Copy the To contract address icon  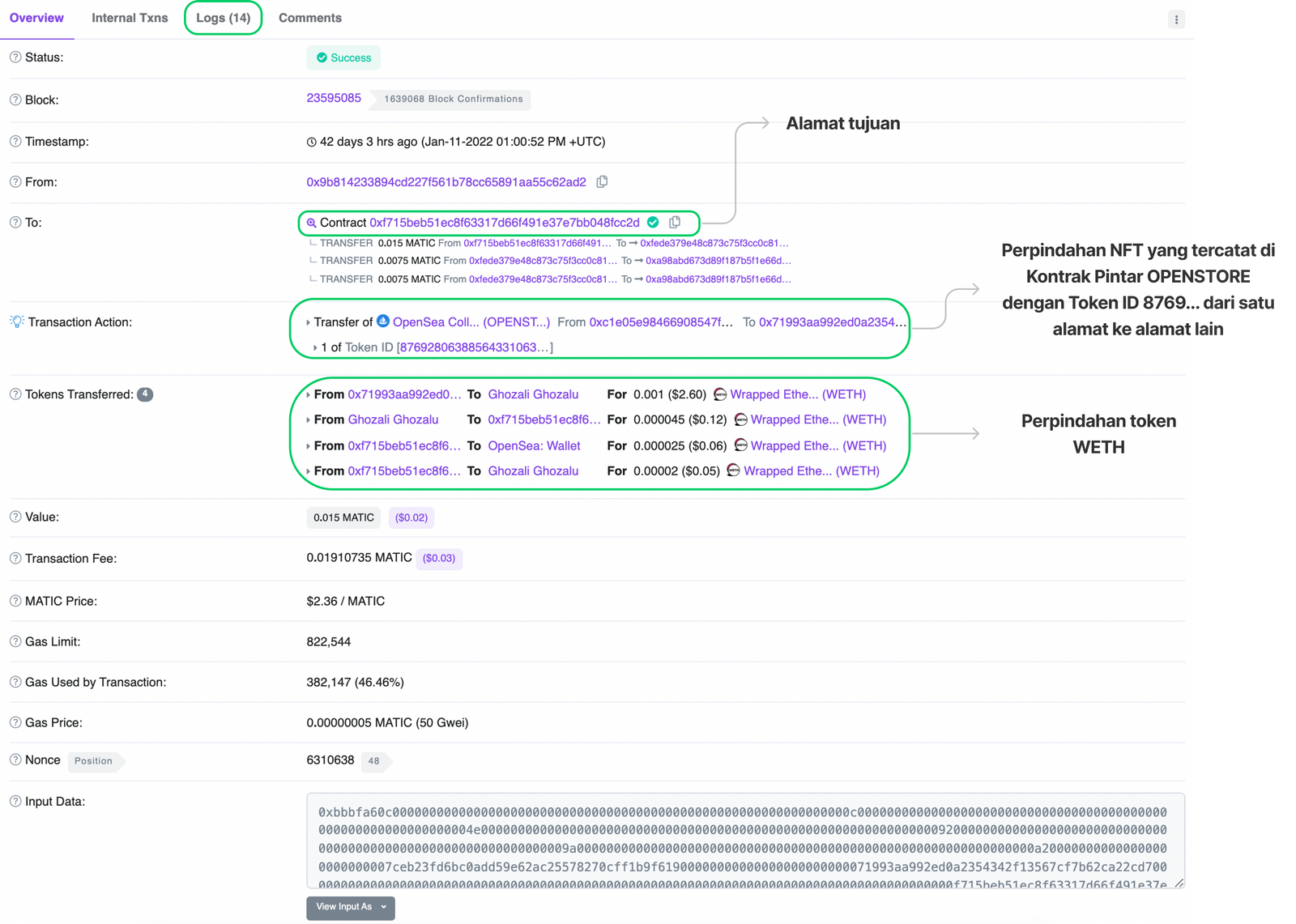point(675,223)
